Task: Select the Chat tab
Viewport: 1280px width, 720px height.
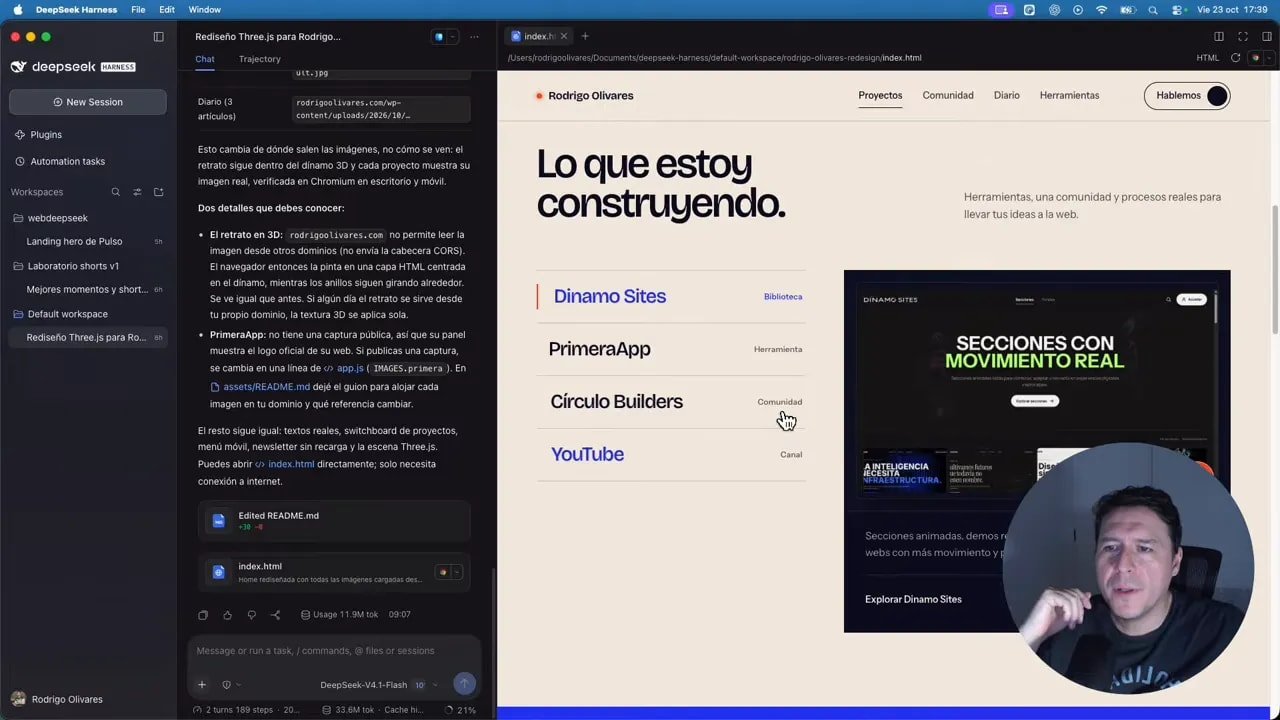Action: click(205, 59)
